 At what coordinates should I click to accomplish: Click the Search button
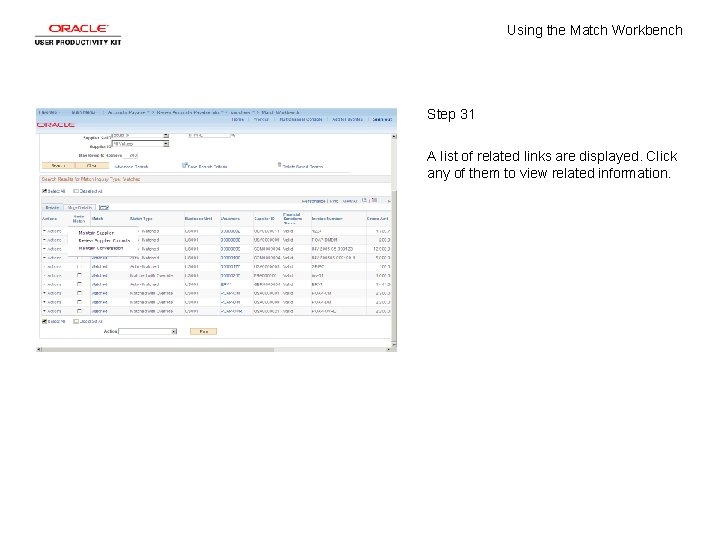point(58,165)
